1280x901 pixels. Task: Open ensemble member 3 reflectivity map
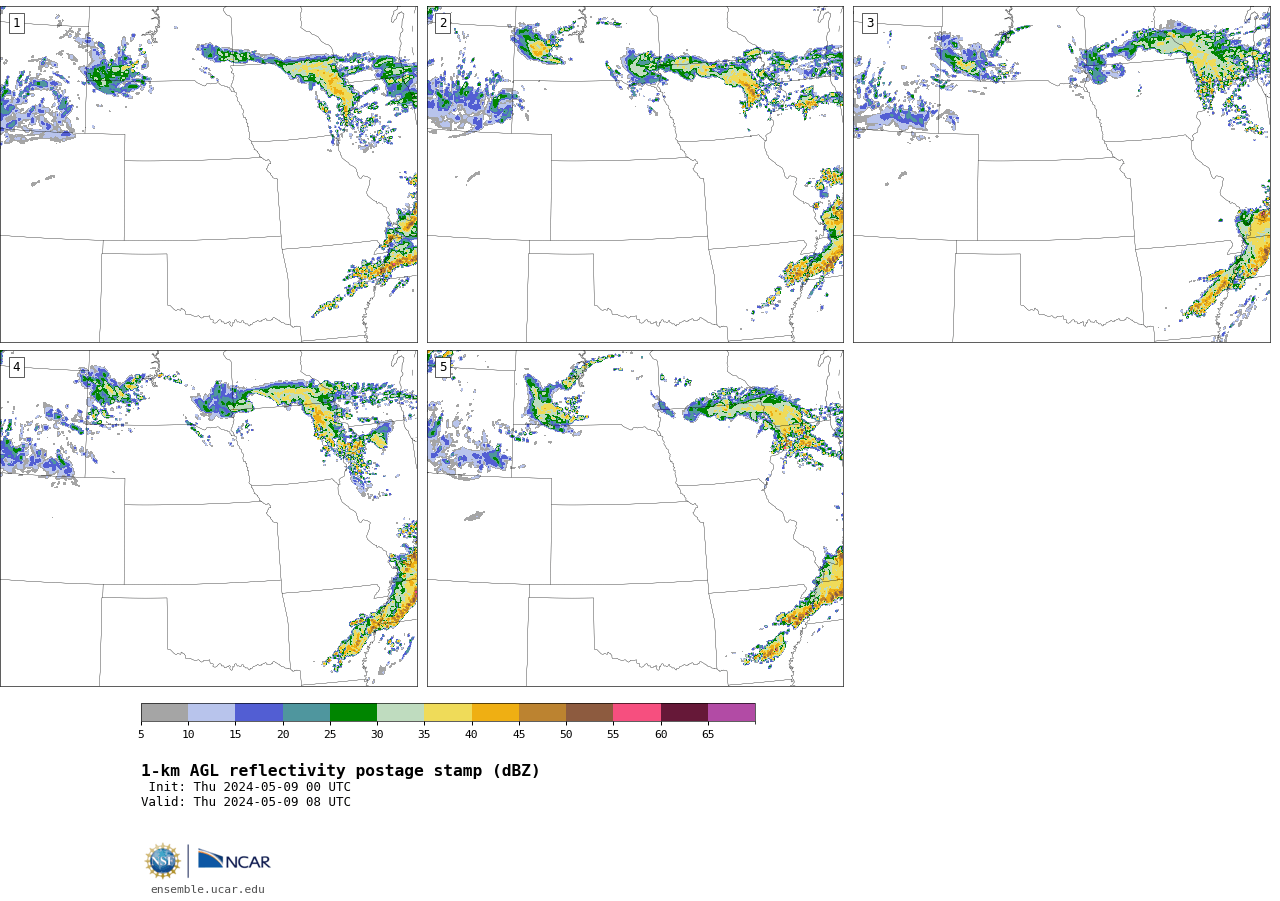click(1061, 174)
